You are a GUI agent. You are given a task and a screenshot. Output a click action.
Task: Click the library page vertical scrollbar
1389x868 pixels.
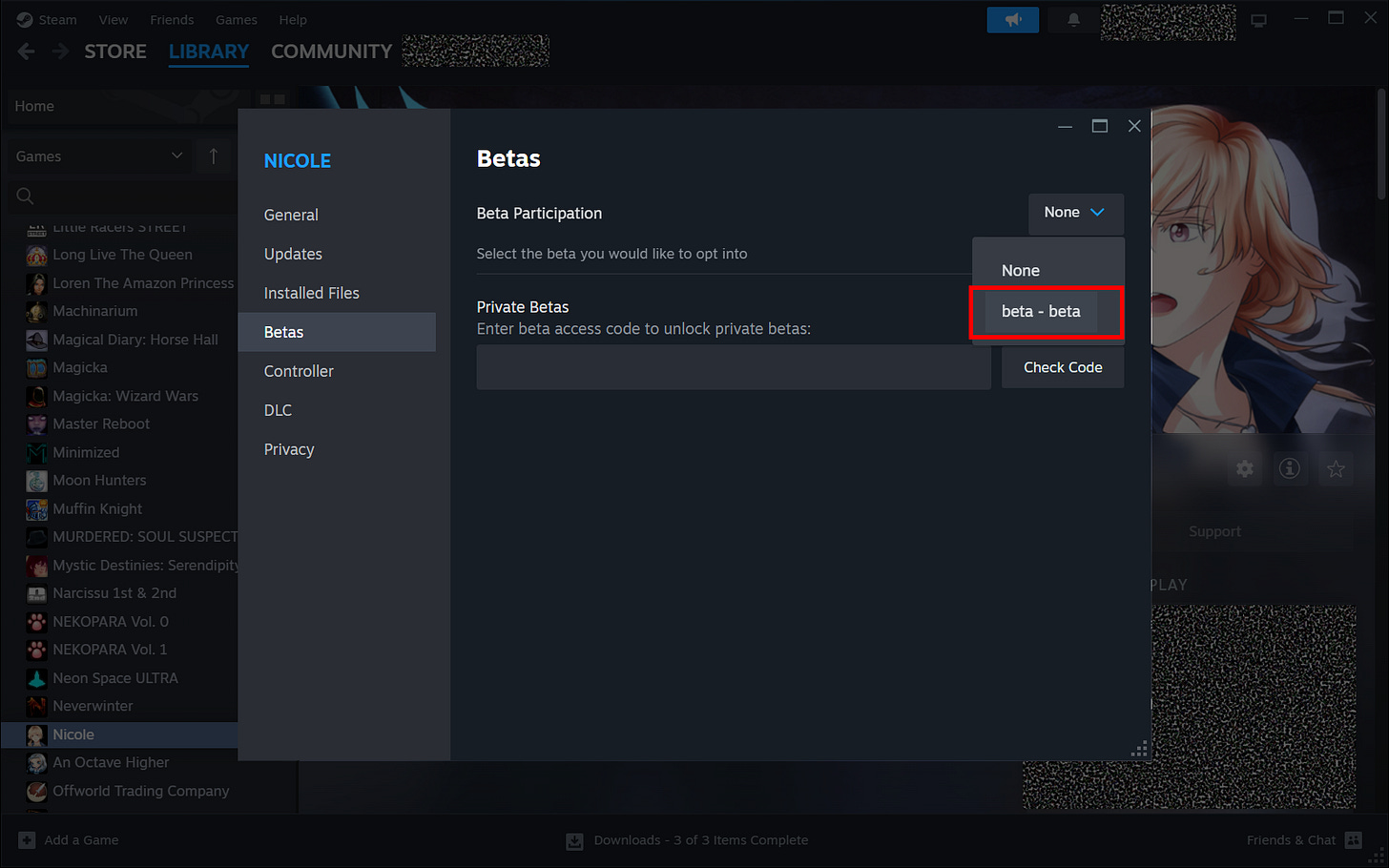point(1380,143)
